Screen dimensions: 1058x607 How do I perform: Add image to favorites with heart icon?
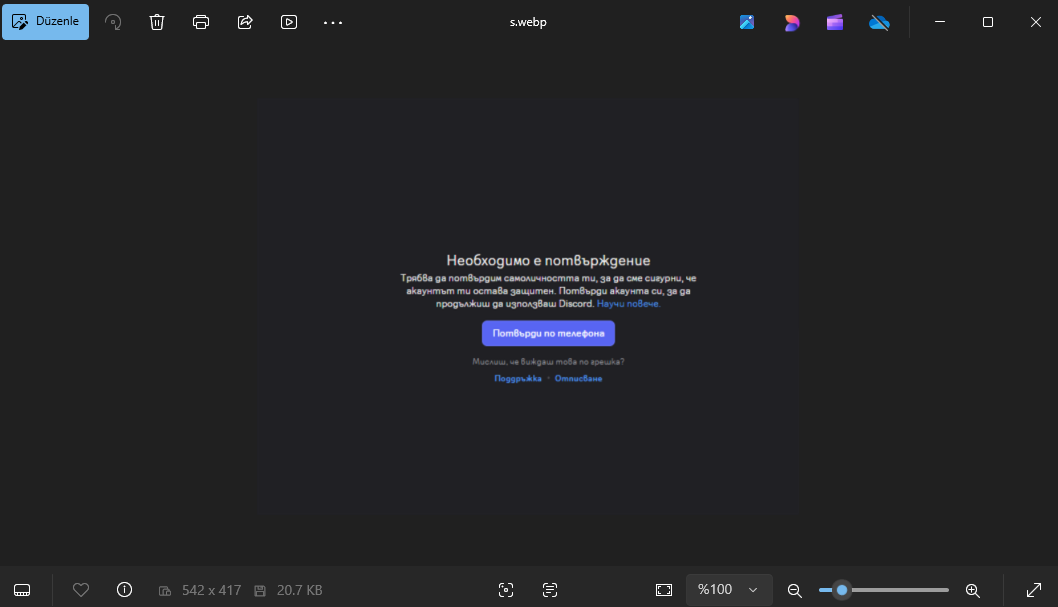[81, 590]
